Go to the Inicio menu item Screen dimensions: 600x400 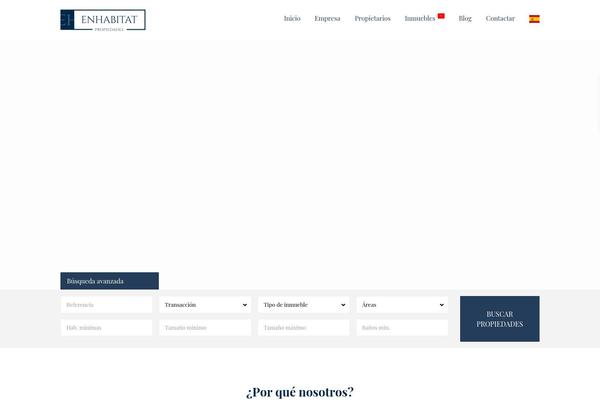(x=292, y=18)
